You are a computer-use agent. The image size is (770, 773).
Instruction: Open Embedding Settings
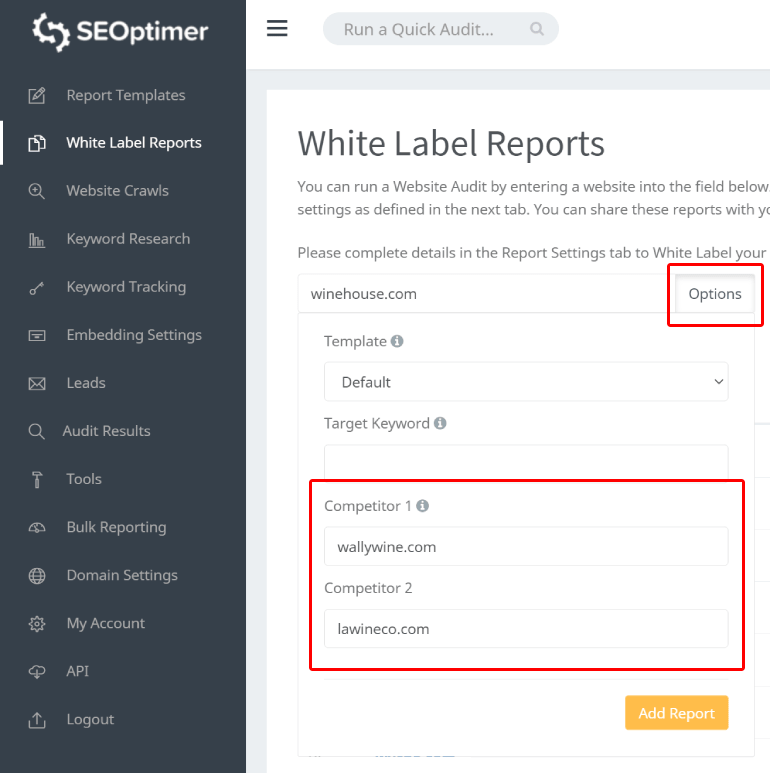click(134, 335)
